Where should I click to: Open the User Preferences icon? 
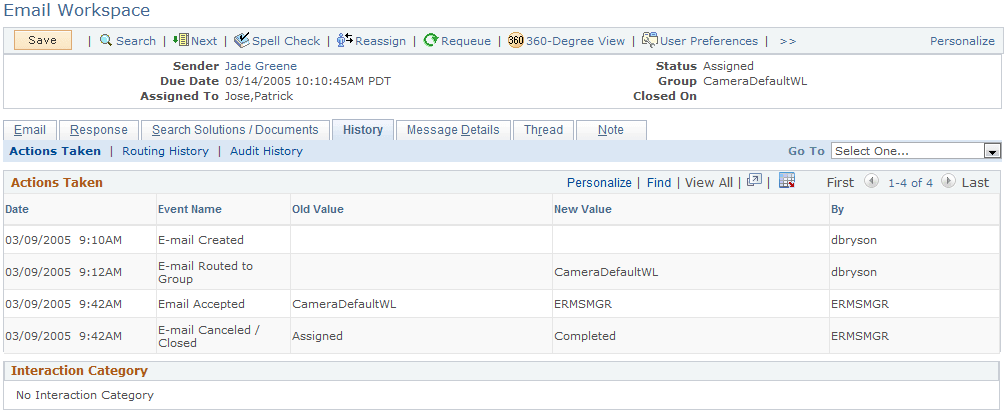(x=650, y=41)
